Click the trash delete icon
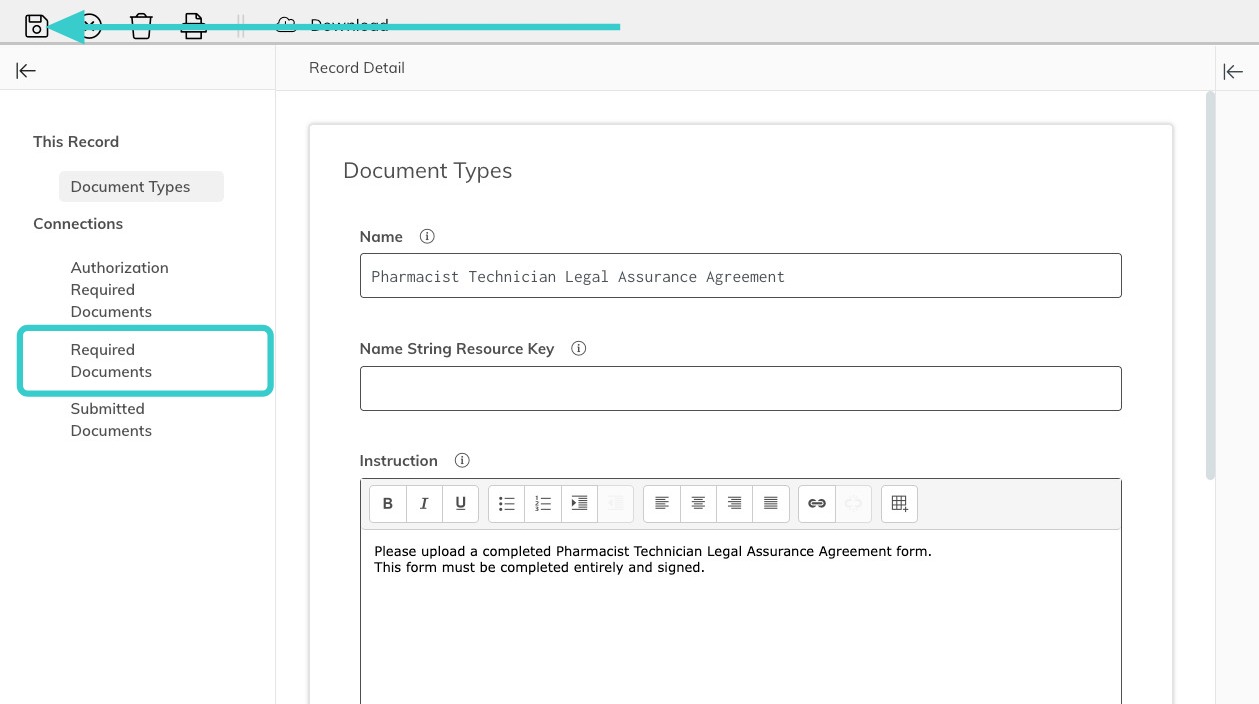The image size is (1259, 704). pos(141,26)
